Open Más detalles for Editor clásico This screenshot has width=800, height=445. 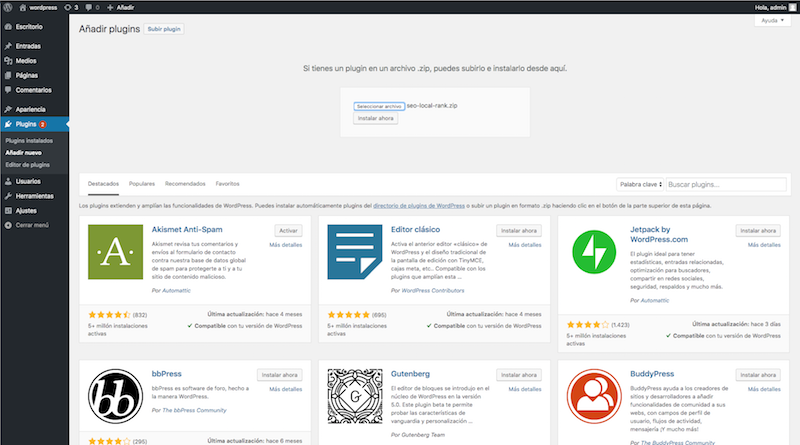tap(525, 245)
